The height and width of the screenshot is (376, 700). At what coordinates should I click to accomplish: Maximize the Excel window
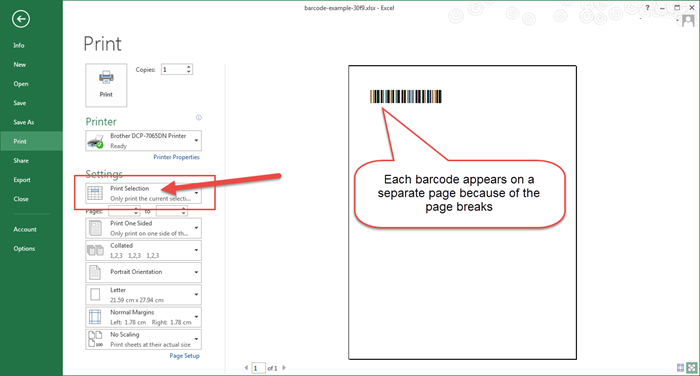(677, 8)
